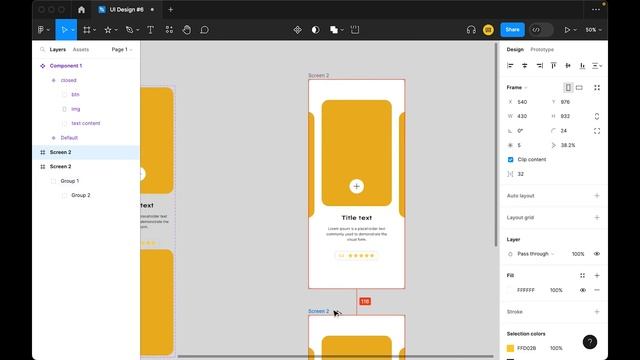
Task: Edit the W width field 430
Action: [527, 116]
